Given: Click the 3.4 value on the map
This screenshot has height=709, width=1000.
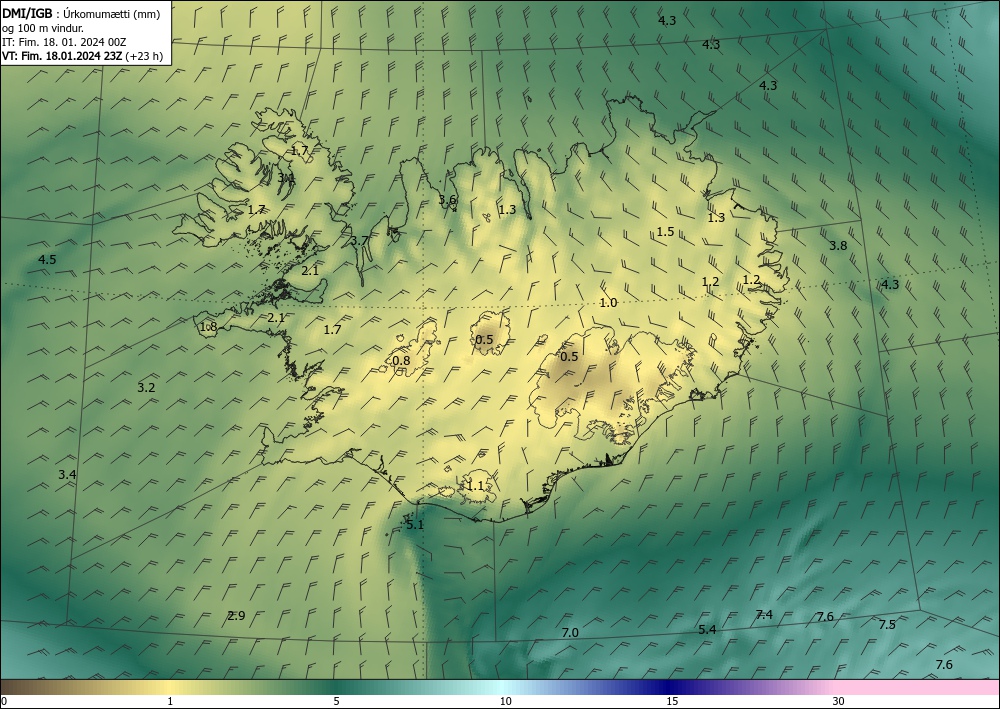Looking at the screenshot, I should [x=67, y=474].
